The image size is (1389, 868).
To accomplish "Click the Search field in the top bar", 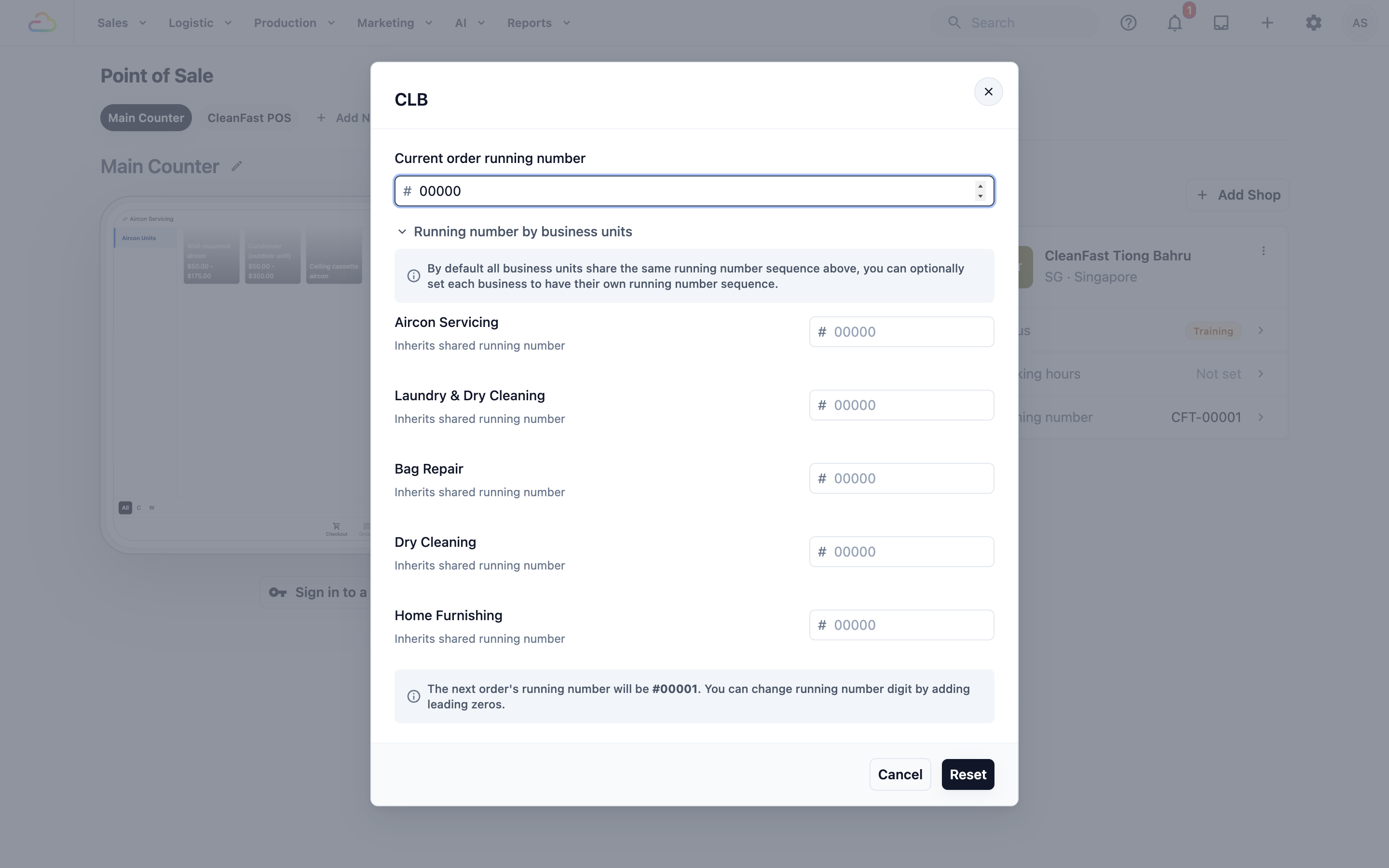I will pyautogui.click(x=1015, y=23).
